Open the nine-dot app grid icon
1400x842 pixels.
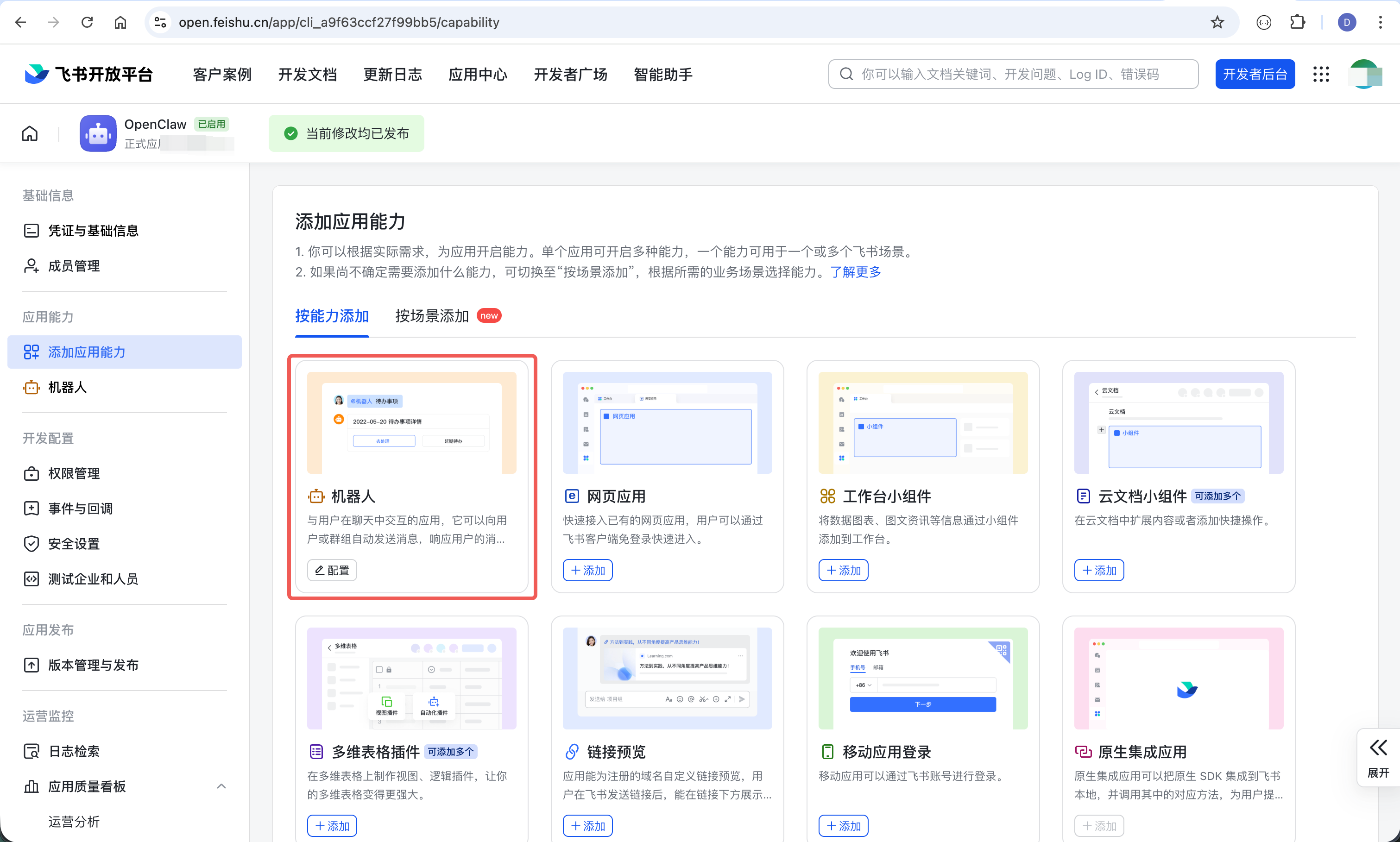click(x=1321, y=74)
